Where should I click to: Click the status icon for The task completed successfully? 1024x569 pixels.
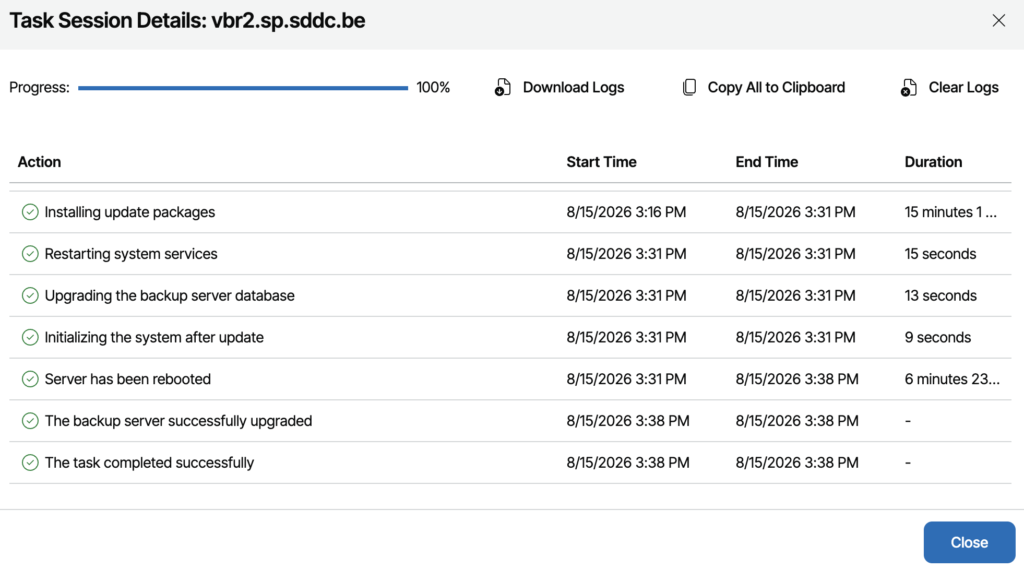(x=30, y=463)
